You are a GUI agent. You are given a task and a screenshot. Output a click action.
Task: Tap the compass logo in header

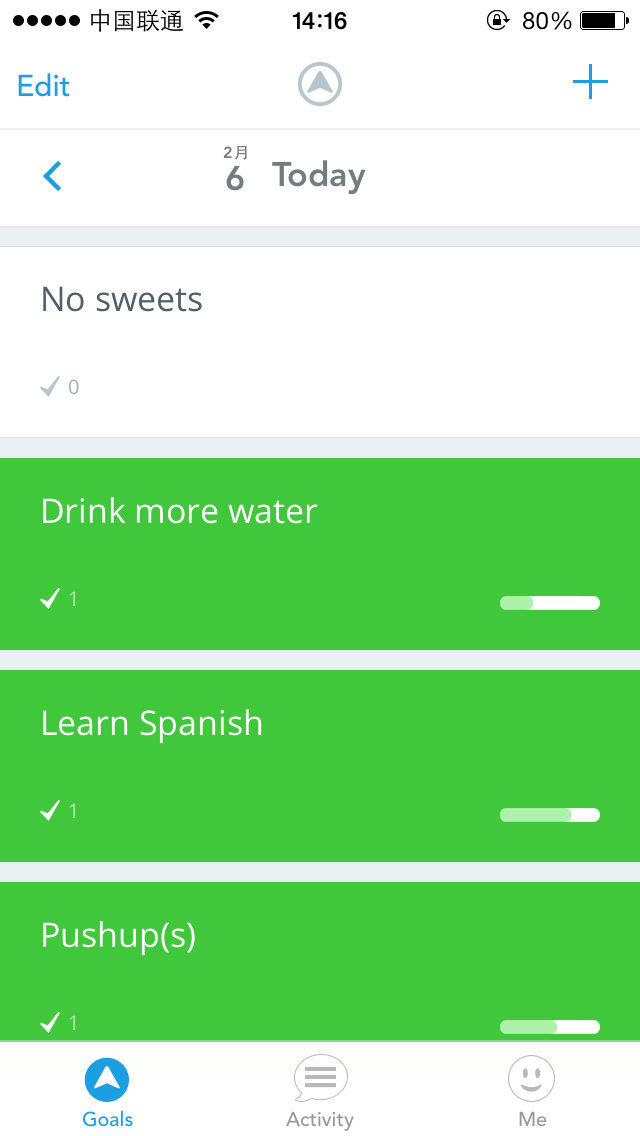click(x=320, y=84)
